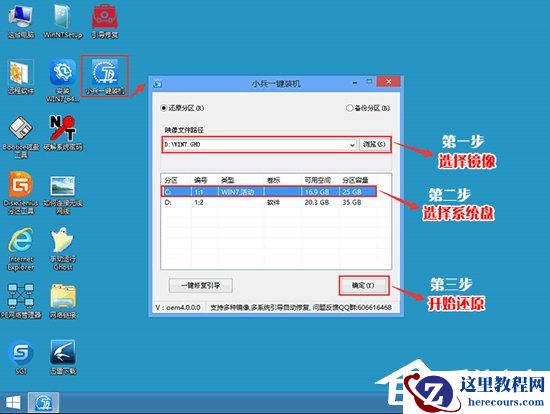Click the 20.3 GB free space cell
The width and height of the screenshot is (550, 414).
(x=317, y=202)
